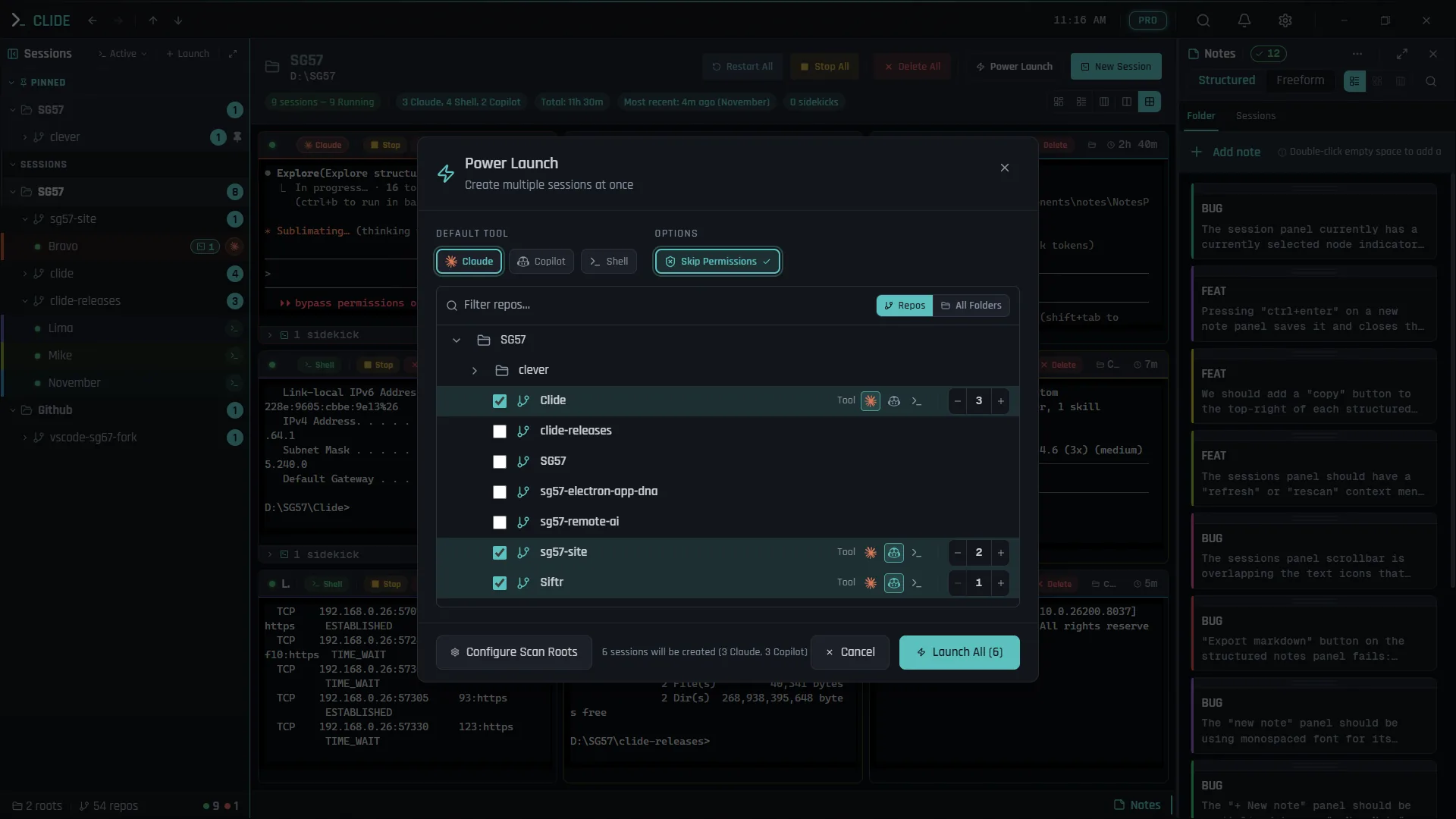Open the search icon in title bar
This screenshot has height=819, width=1456.
click(x=1203, y=20)
